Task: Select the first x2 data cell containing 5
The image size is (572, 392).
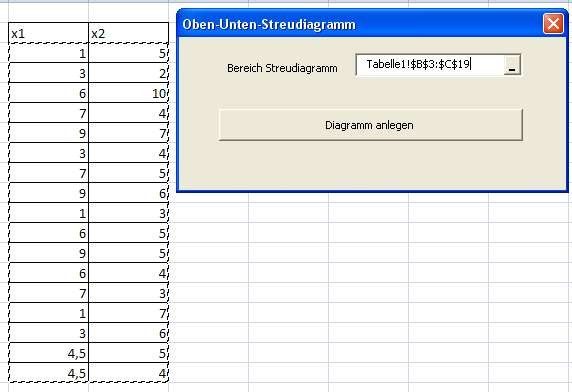Action: pyautogui.click(x=128, y=53)
